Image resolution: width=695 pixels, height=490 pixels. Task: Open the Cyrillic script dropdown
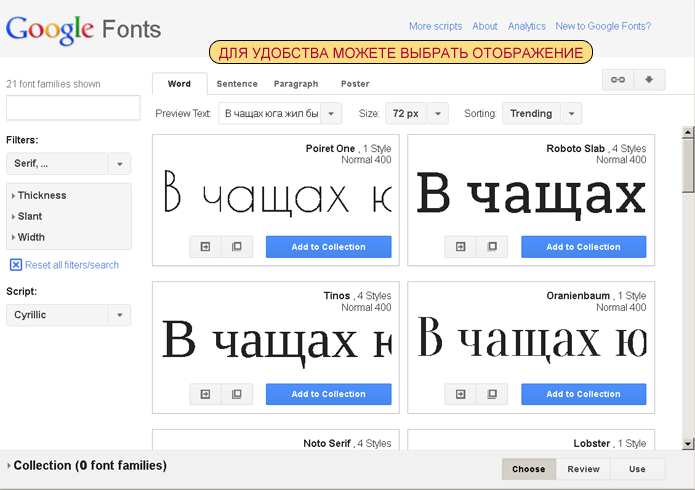coord(68,315)
